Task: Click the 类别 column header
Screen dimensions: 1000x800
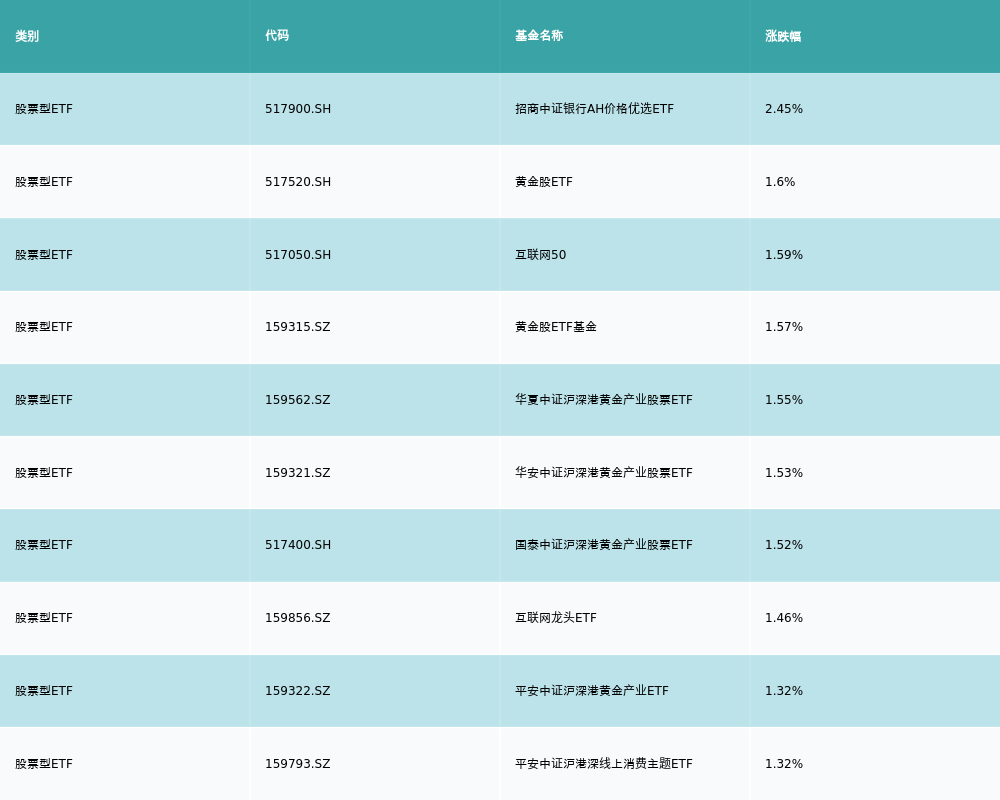Action: (27, 36)
